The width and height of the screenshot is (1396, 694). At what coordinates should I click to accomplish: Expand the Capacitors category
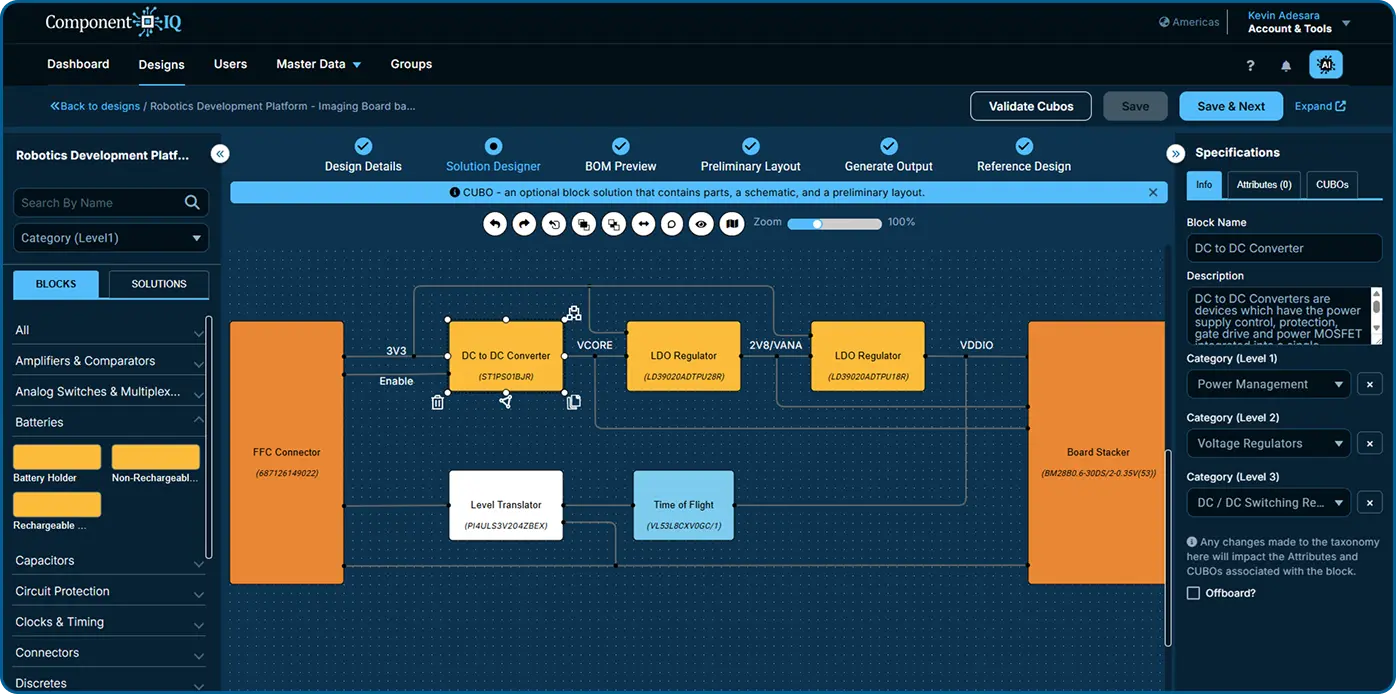click(x=109, y=561)
